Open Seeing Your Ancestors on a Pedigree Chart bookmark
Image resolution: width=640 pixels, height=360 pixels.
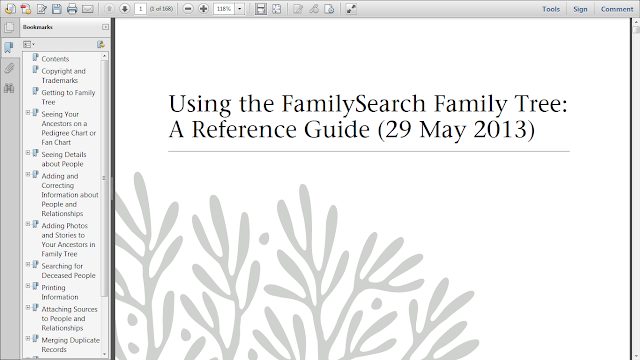pos(69,128)
